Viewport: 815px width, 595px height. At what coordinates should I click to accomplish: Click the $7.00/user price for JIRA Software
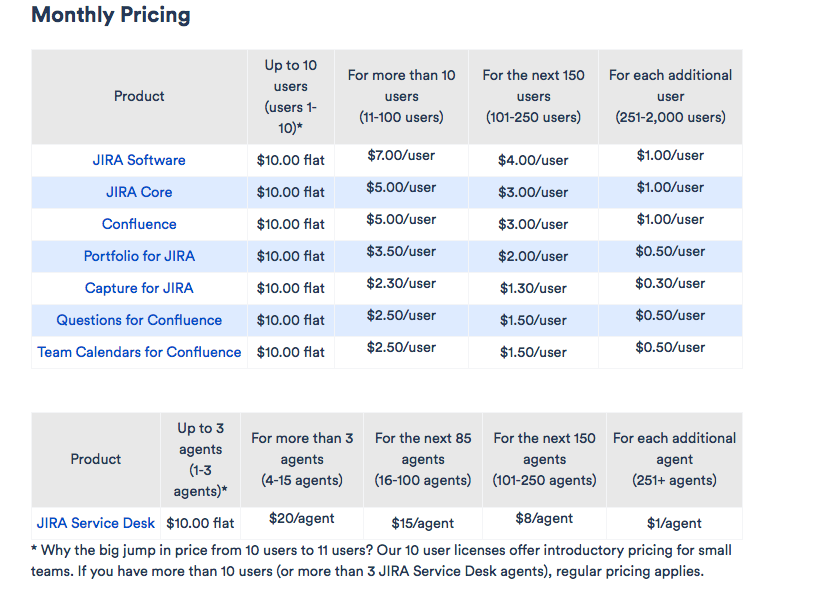click(x=401, y=156)
